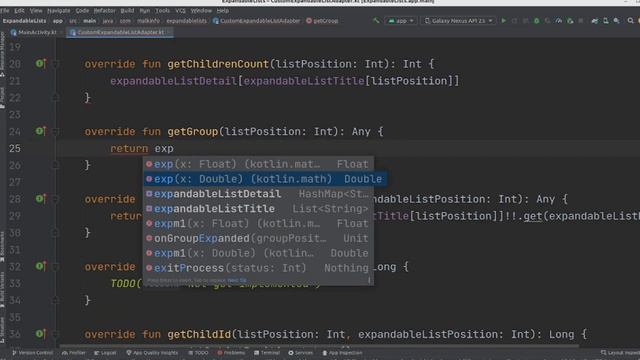Place cursor after exp on line 25
This screenshot has width=640, height=360.
(x=174, y=149)
